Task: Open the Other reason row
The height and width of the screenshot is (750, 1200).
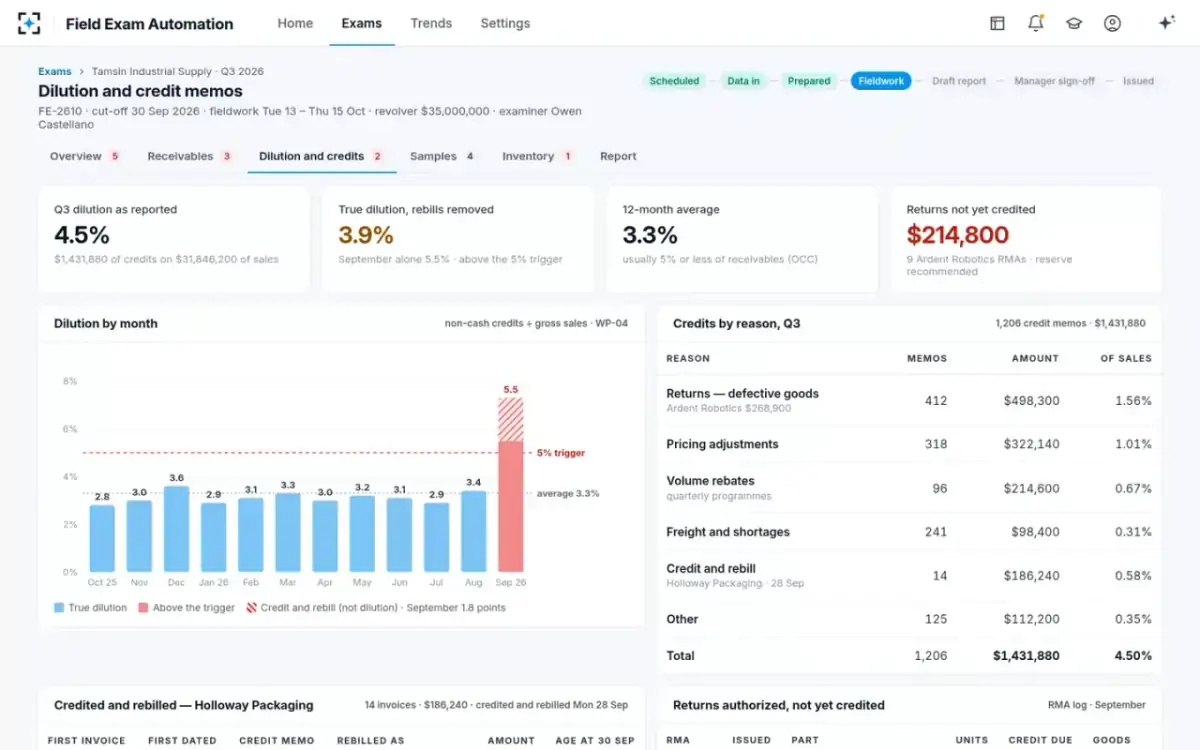Action: tap(909, 619)
